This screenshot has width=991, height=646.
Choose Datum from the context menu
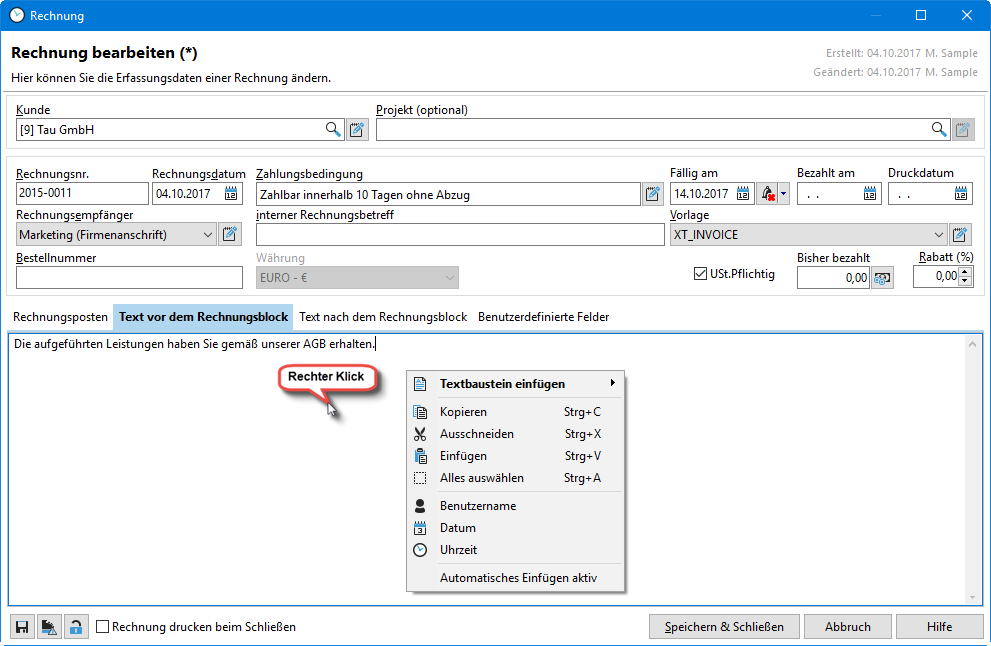tap(458, 528)
